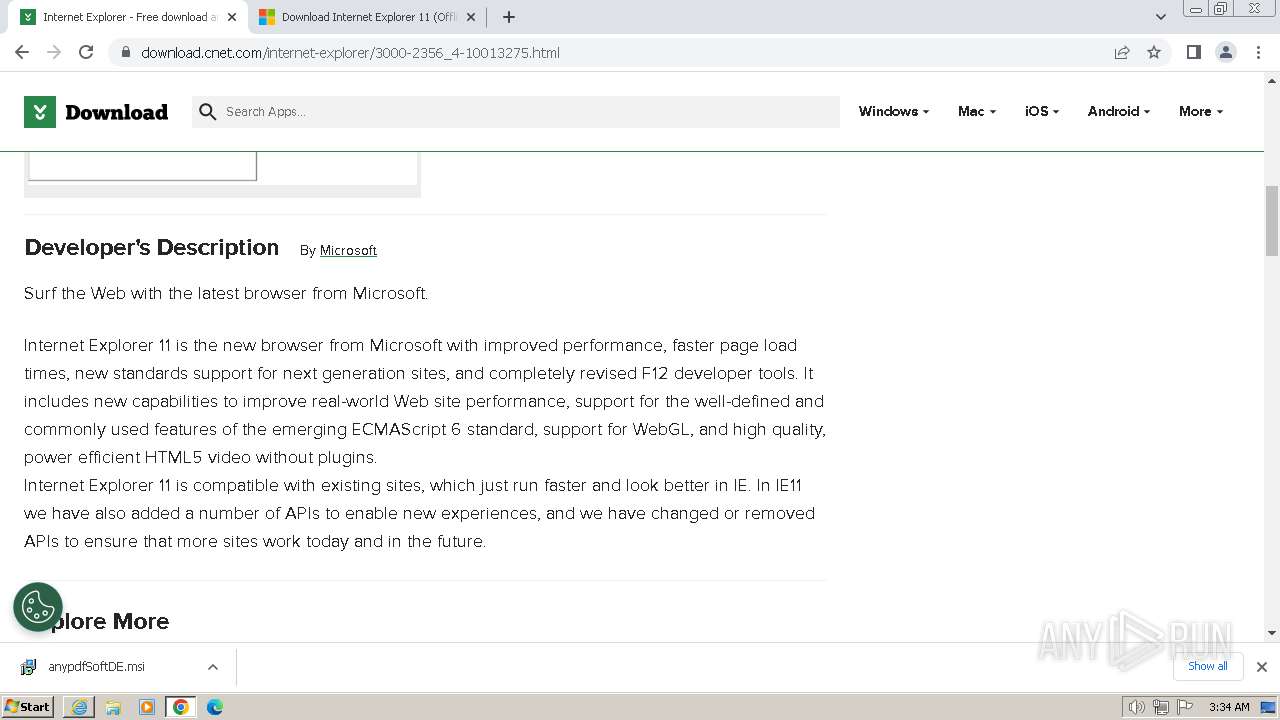Close the downloads bar
Image resolution: width=1280 pixels, height=720 pixels.
[1261, 667]
